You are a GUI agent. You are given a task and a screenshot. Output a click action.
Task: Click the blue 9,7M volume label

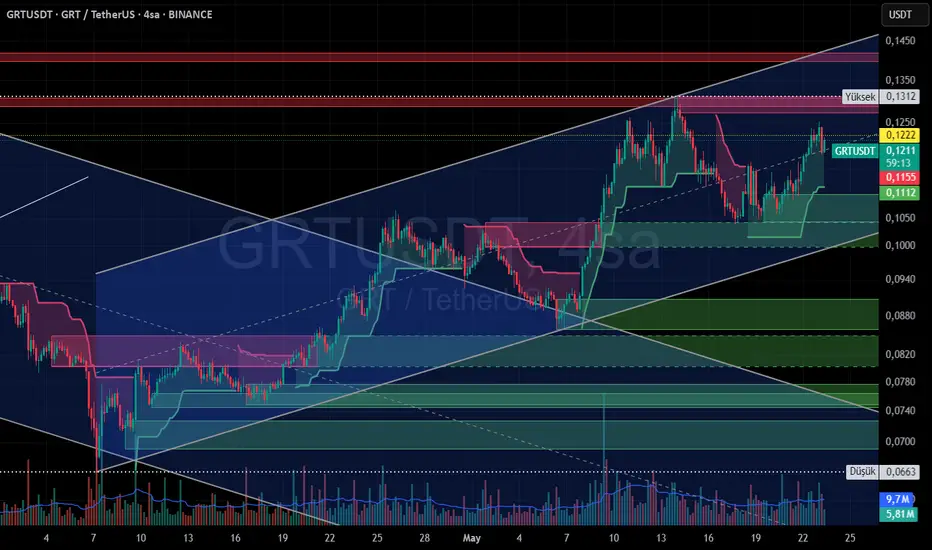pyautogui.click(x=898, y=499)
